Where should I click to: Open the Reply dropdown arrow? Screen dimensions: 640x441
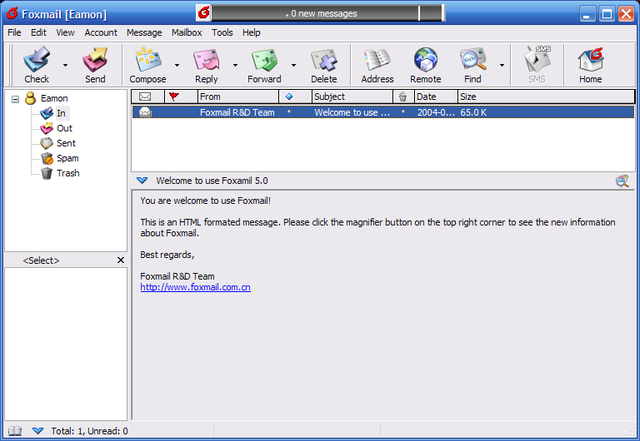[235, 65]
